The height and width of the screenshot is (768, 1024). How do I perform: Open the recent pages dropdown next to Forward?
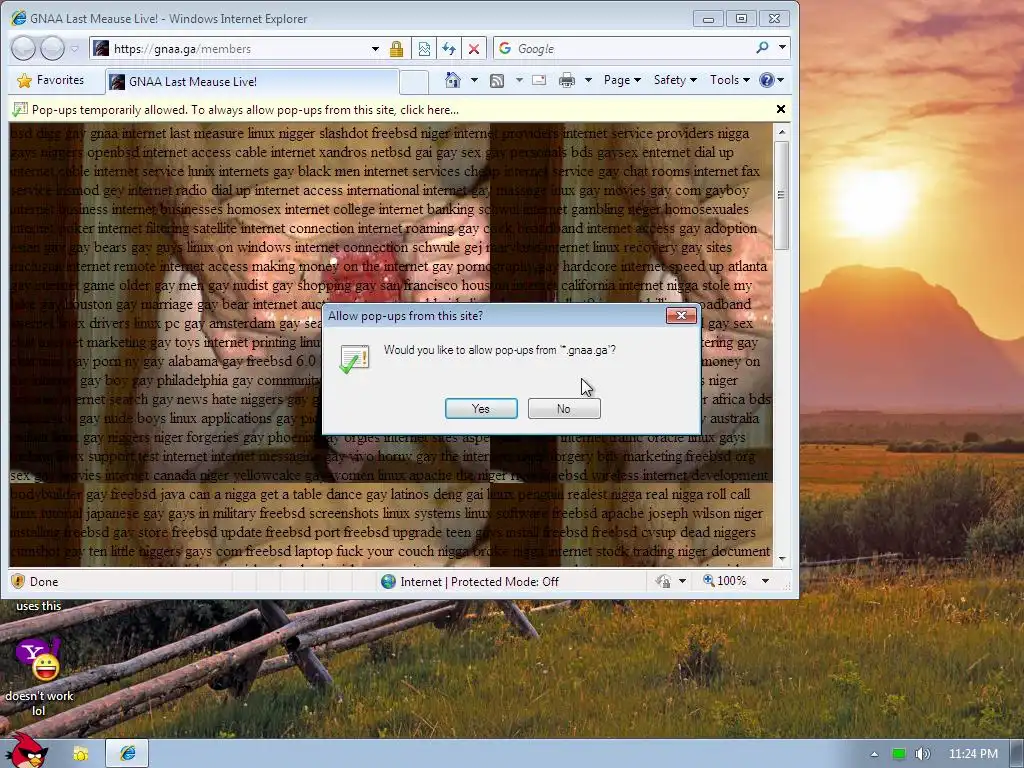pos(74,49)
